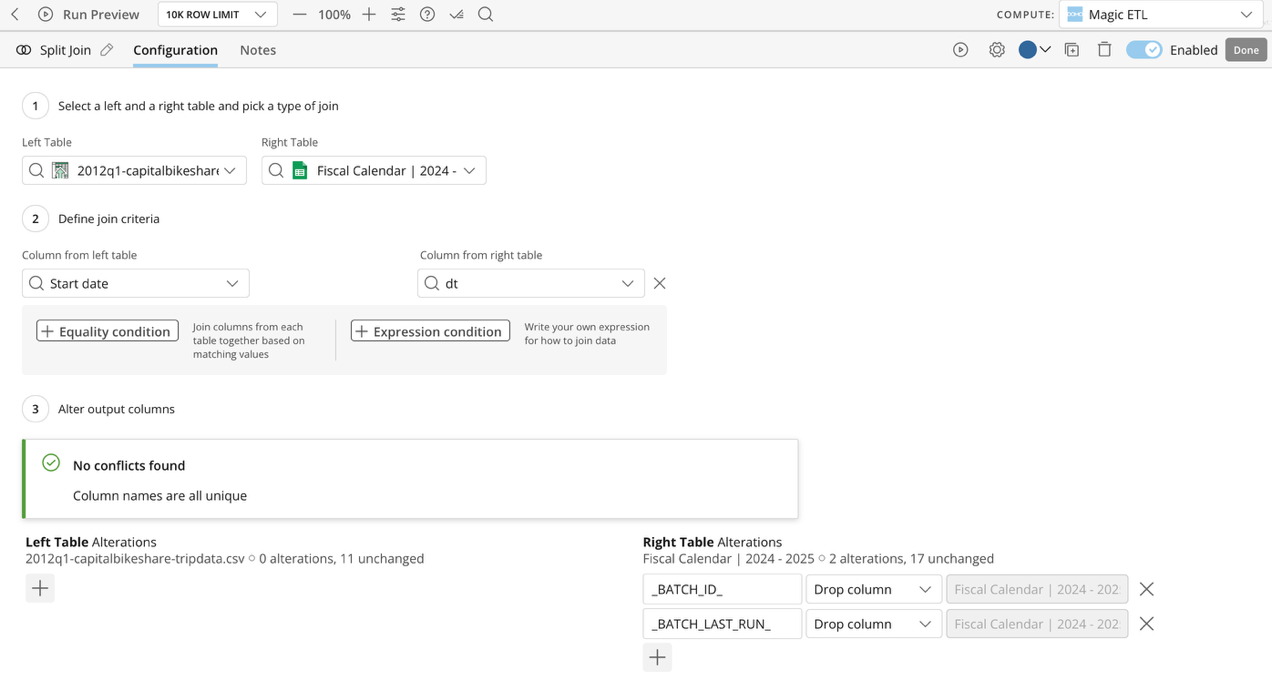Screen dimensions: 1272x681
Task: Duplicate the tile with the copy icon
Action: pos(1072,49)
